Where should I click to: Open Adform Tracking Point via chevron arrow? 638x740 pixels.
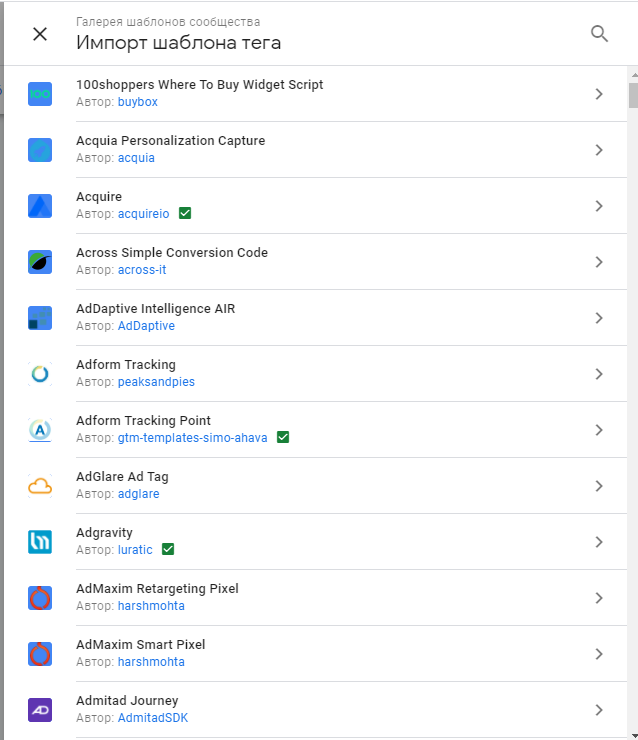pyautogui.click(x=599, y=430)
